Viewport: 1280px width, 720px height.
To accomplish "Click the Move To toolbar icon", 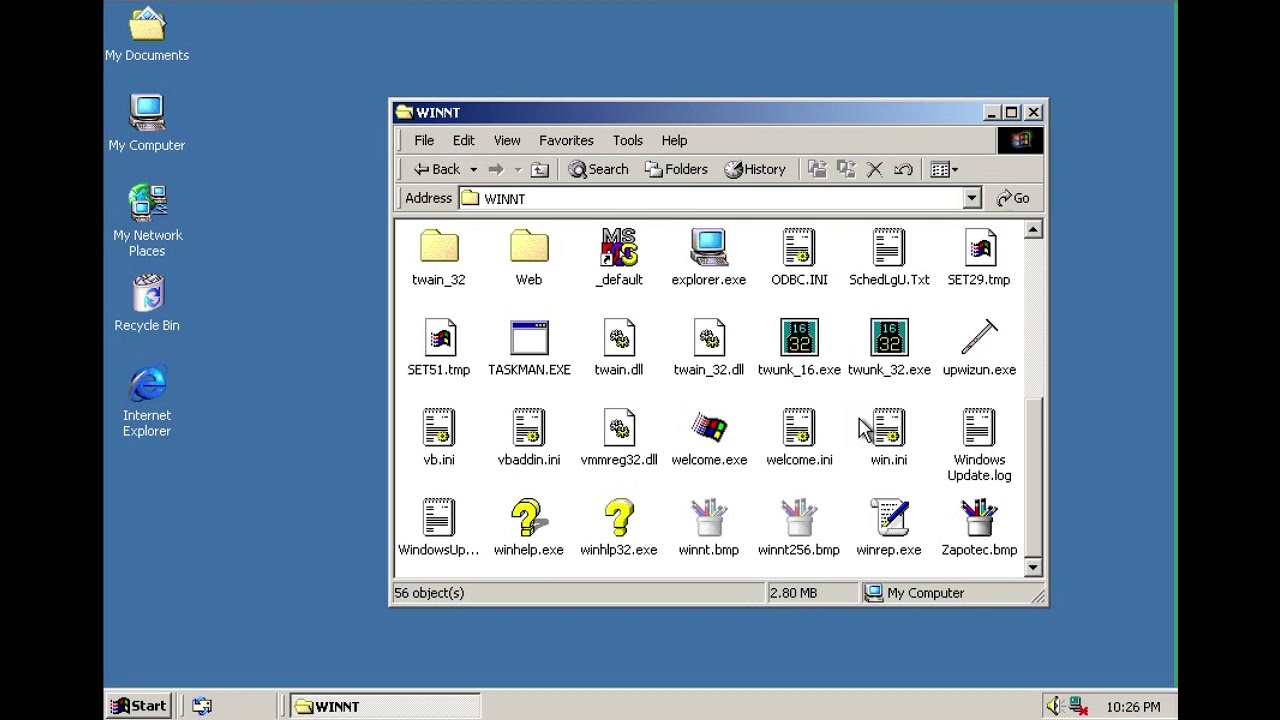I will [x=817, y=169].
